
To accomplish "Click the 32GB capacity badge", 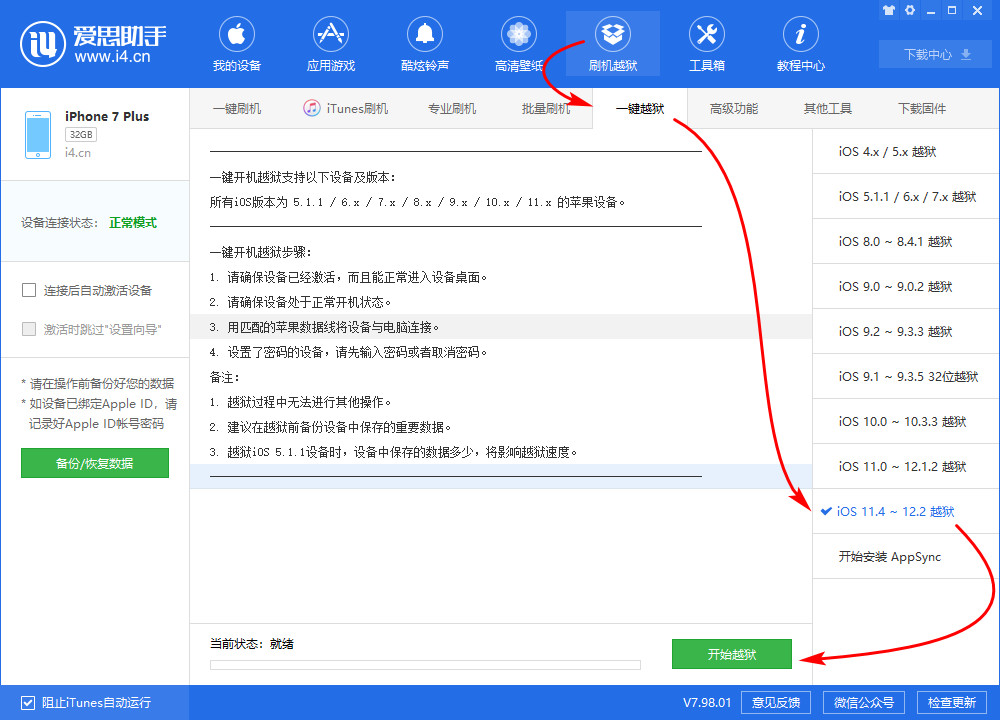I will click(x=81, y=135).
